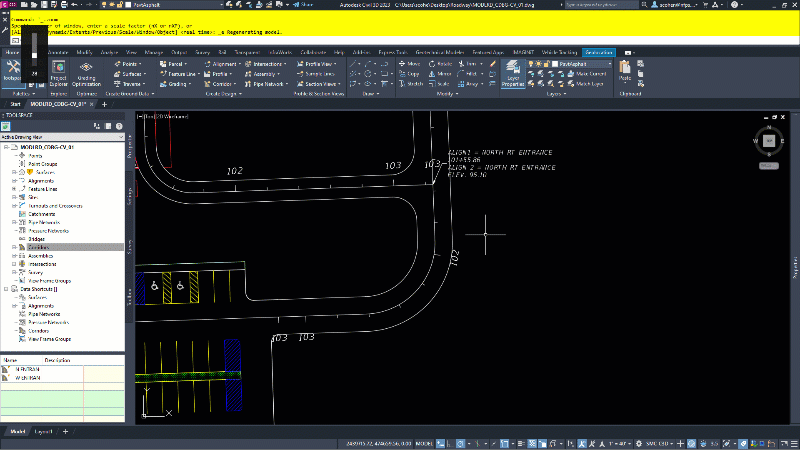Expand the Pipe Networks tree node
The width and height of the screenshot is (800, 450).
14,222
